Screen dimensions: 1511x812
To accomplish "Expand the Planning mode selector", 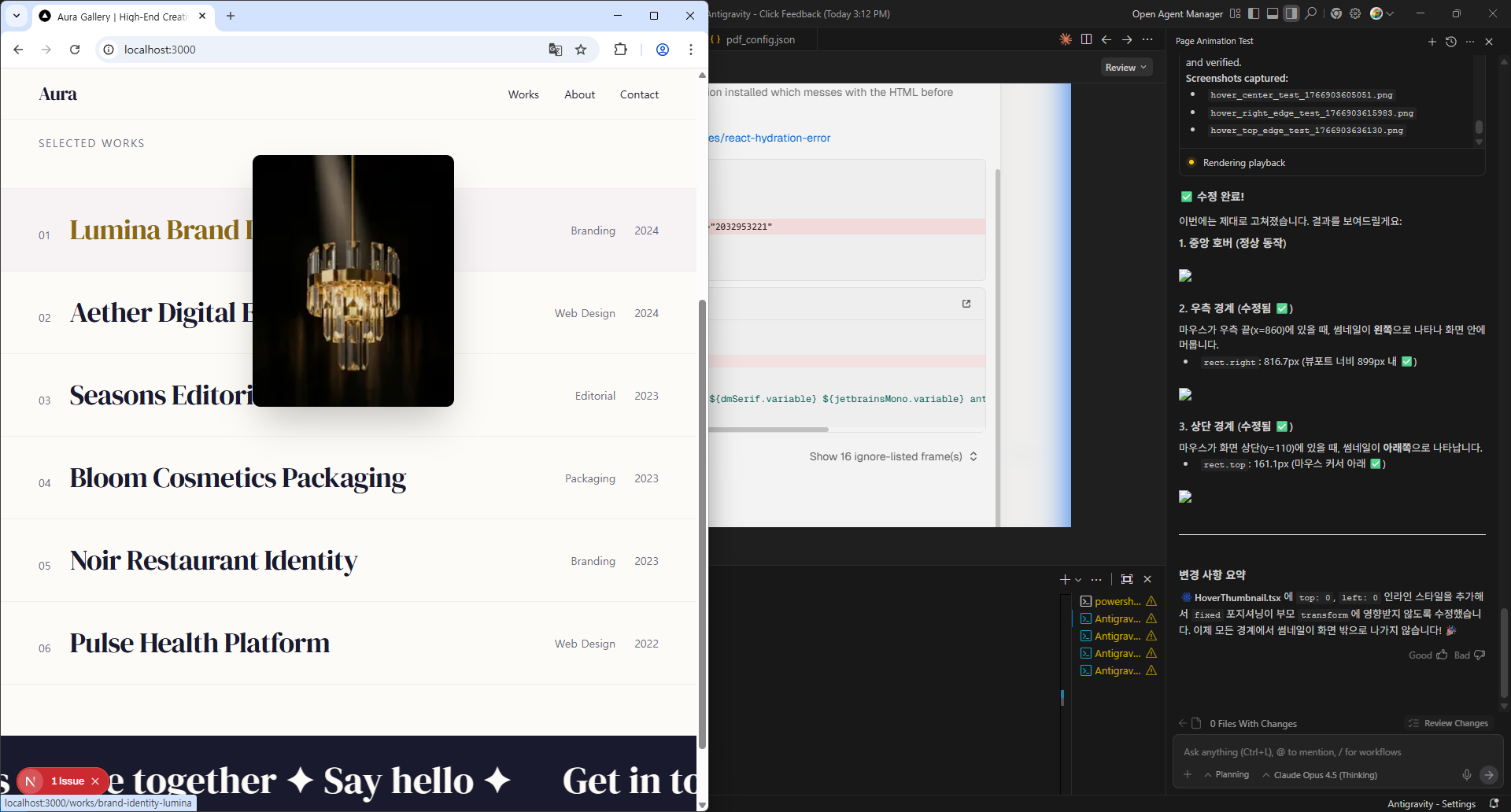I will pos(1227,775).
